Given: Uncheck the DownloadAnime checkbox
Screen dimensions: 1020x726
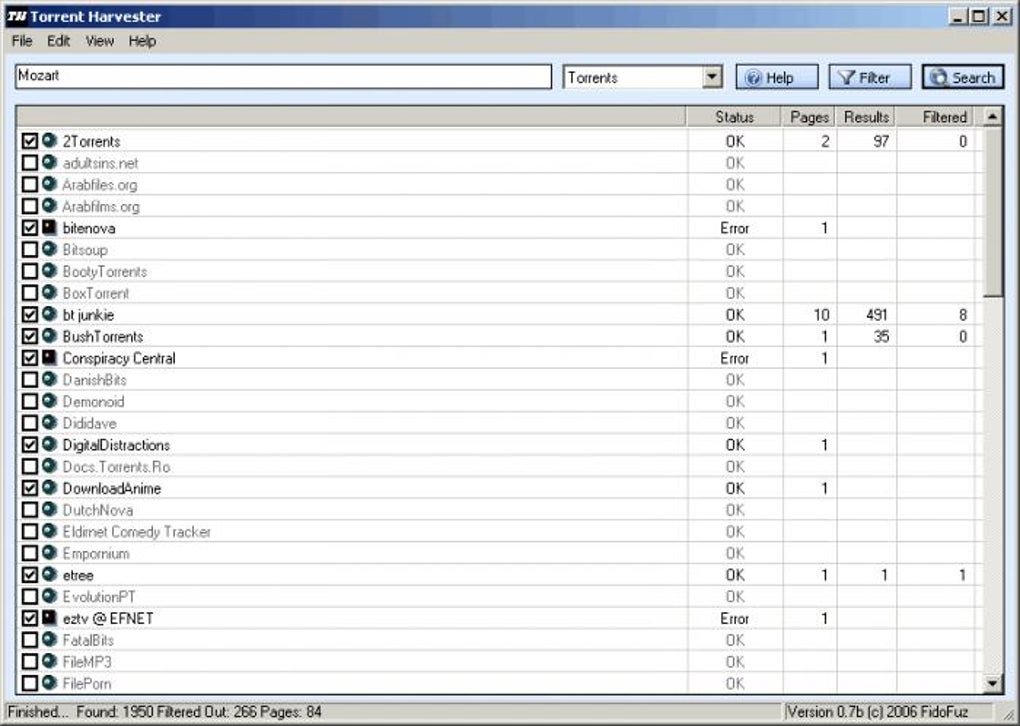Looking at the screenshot, I should coord(30,489).
